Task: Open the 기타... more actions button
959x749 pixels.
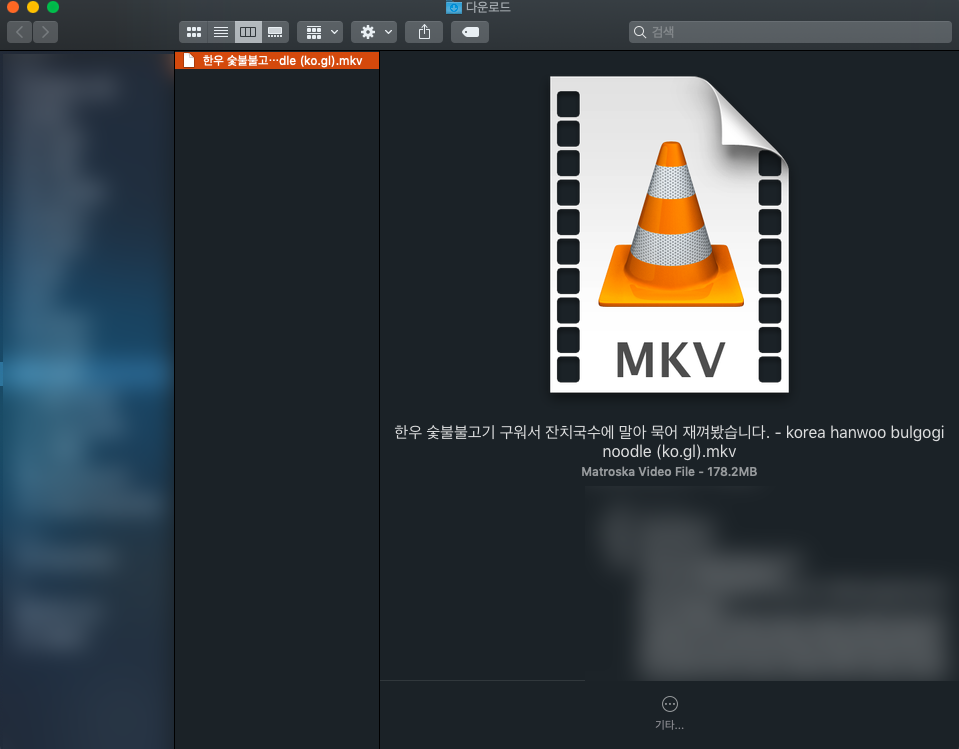Action: click(x=670, y=712)
